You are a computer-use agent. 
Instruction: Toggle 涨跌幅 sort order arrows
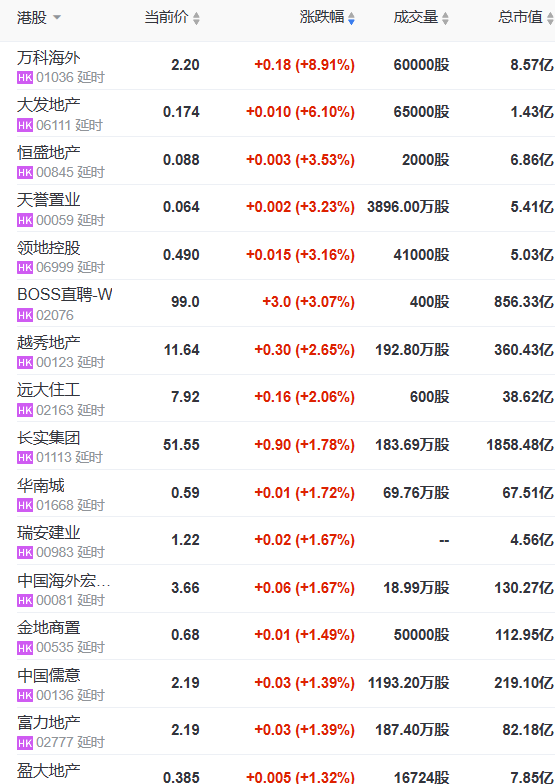click(351, 18)
